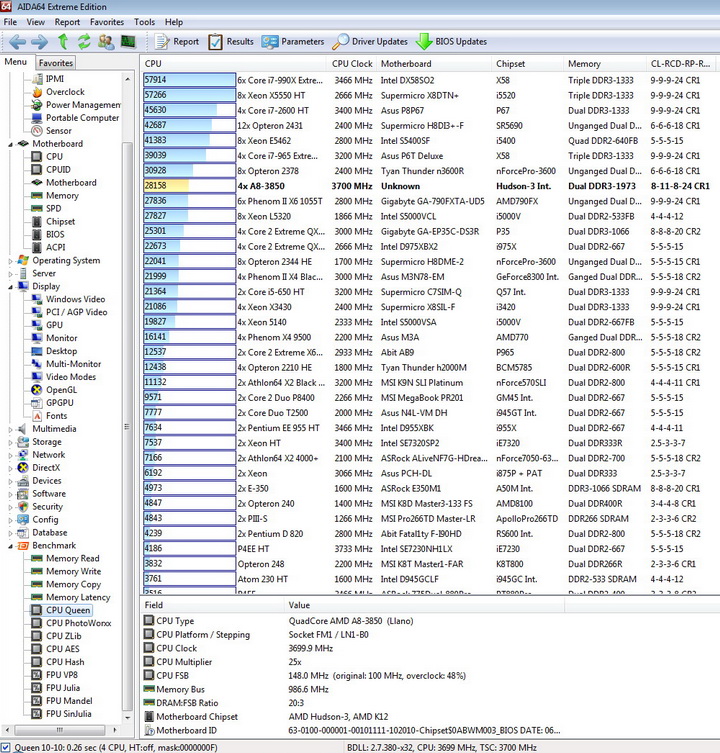Screen dimensions: 720x753
Task: Open the Results toolbar button
Action: point(231,42)
